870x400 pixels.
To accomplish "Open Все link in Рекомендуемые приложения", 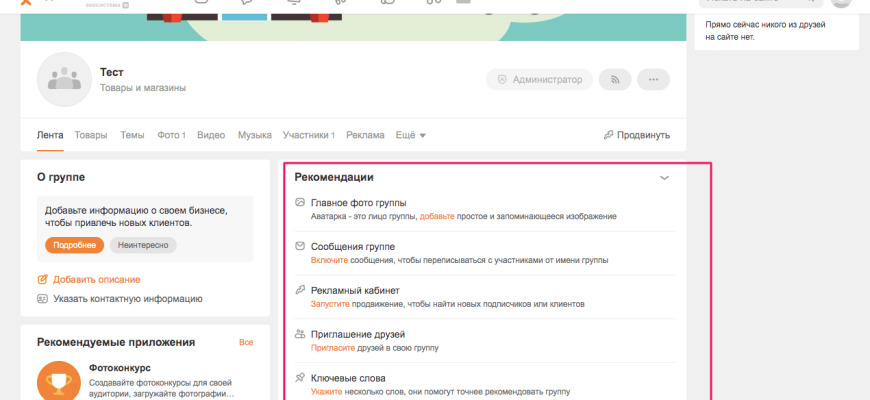I will 246,342.
